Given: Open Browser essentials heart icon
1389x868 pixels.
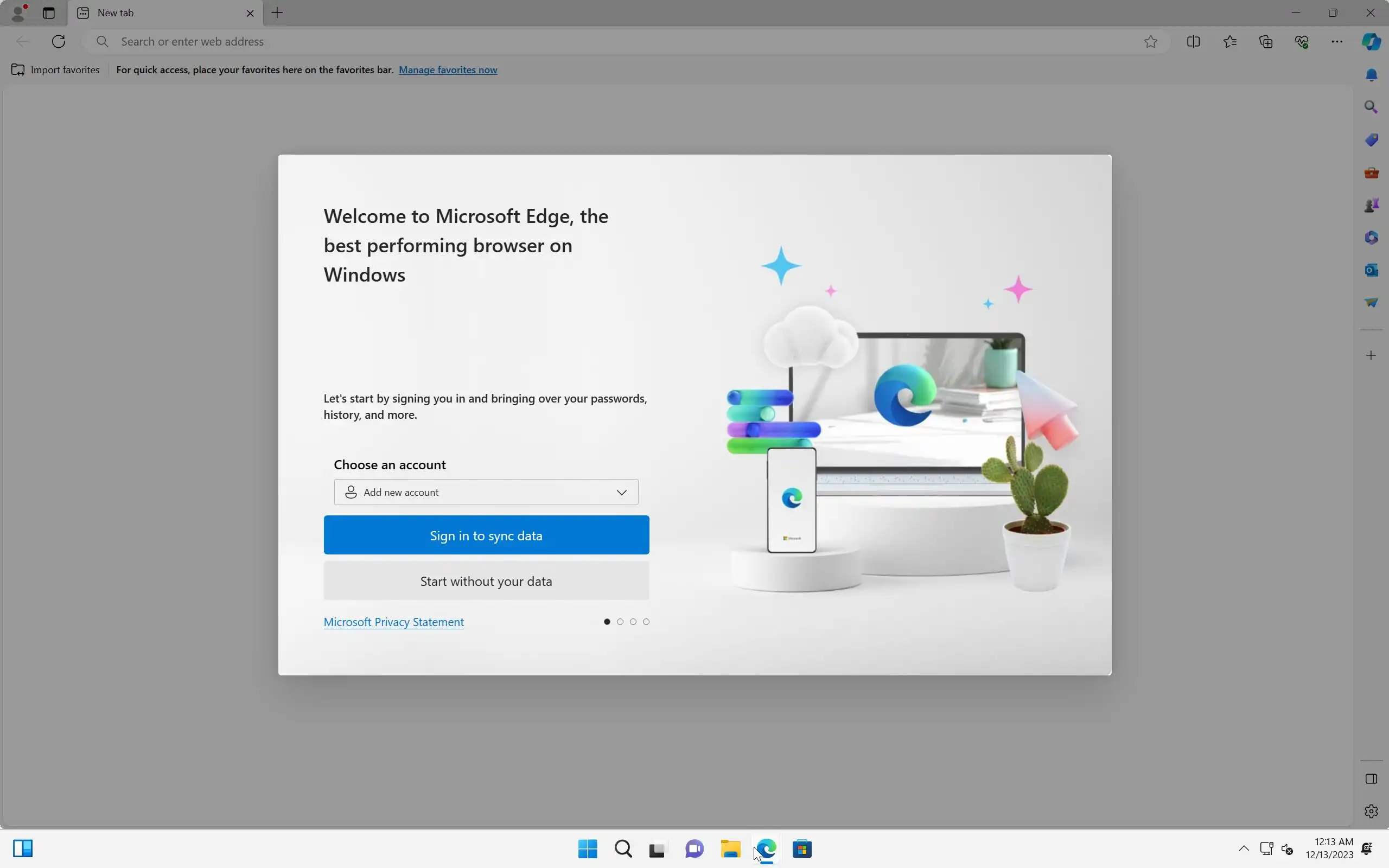Looking at the screenshot, I should tap(1301, 41).
